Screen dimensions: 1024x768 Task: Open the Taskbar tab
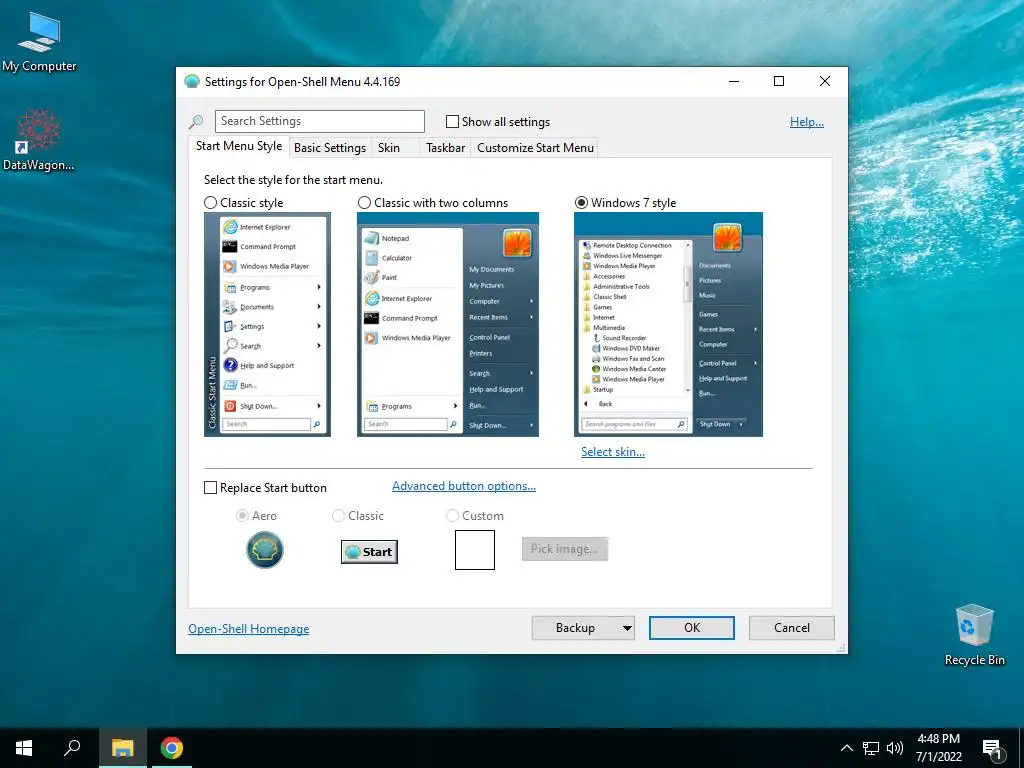click(x=445, y=148)
